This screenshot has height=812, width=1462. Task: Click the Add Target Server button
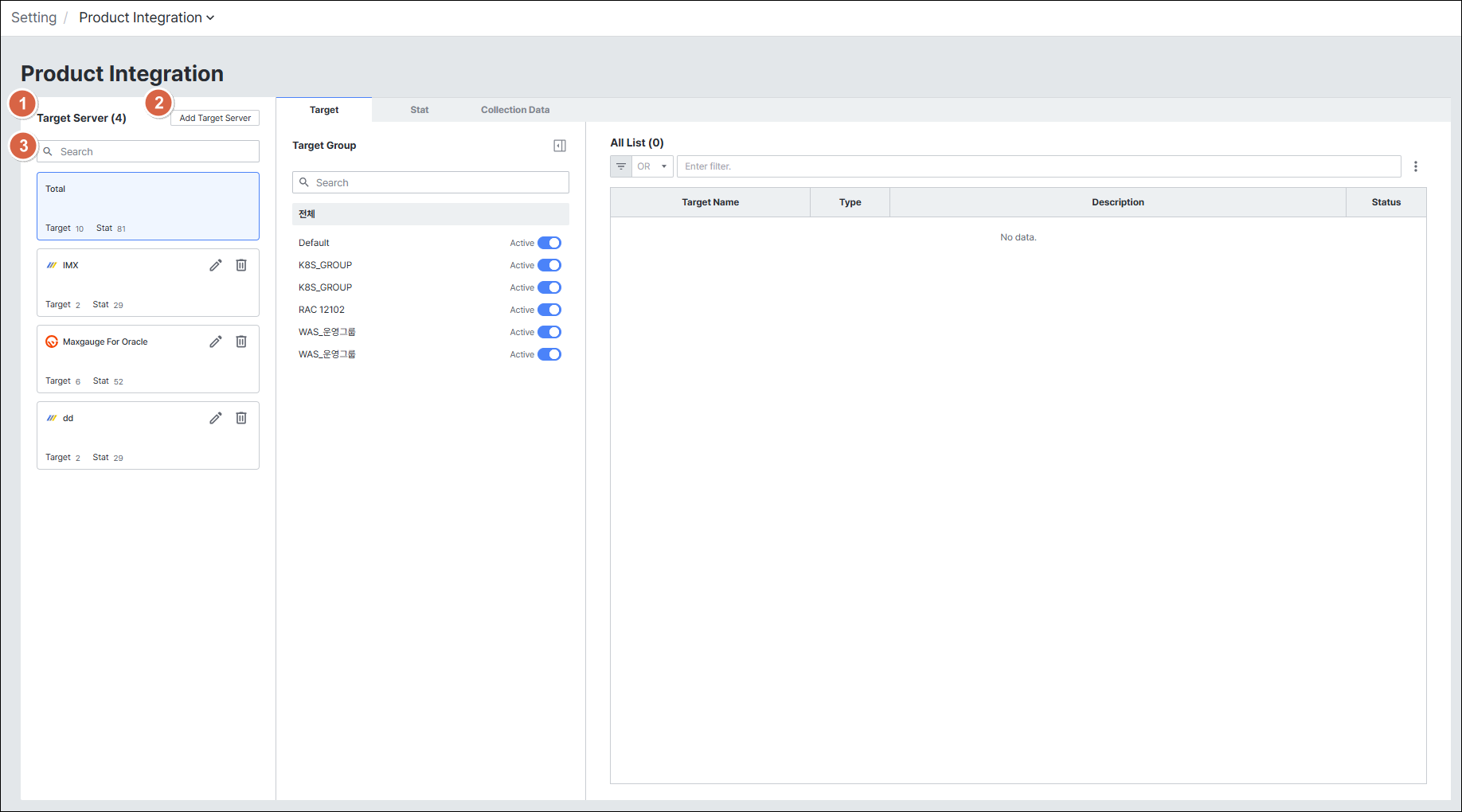pyautogui.click(x=215, y=118)
